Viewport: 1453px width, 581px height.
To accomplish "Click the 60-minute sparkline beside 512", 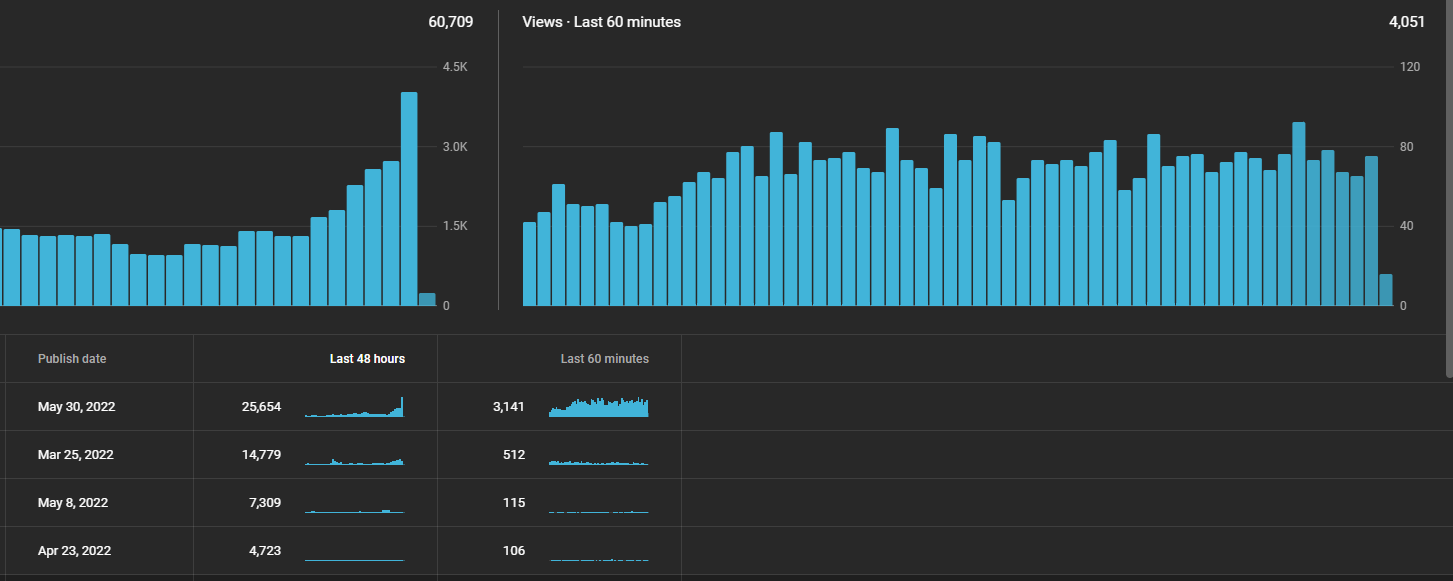I will click(x=599, y=462).
